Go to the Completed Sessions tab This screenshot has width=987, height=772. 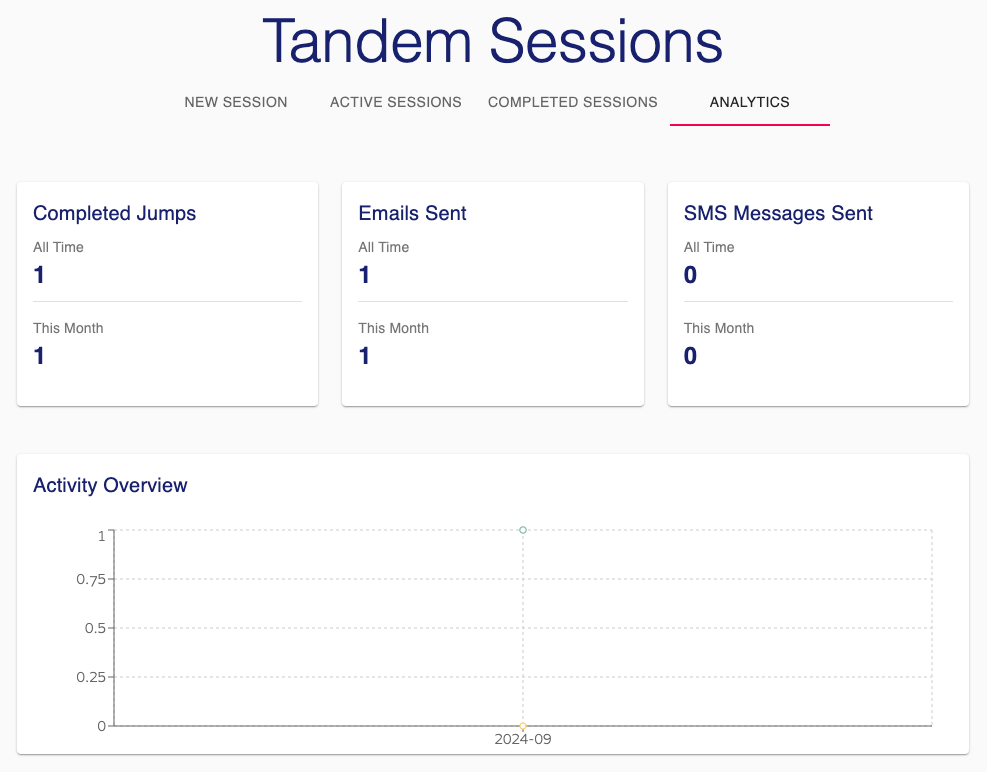(573, 102)
